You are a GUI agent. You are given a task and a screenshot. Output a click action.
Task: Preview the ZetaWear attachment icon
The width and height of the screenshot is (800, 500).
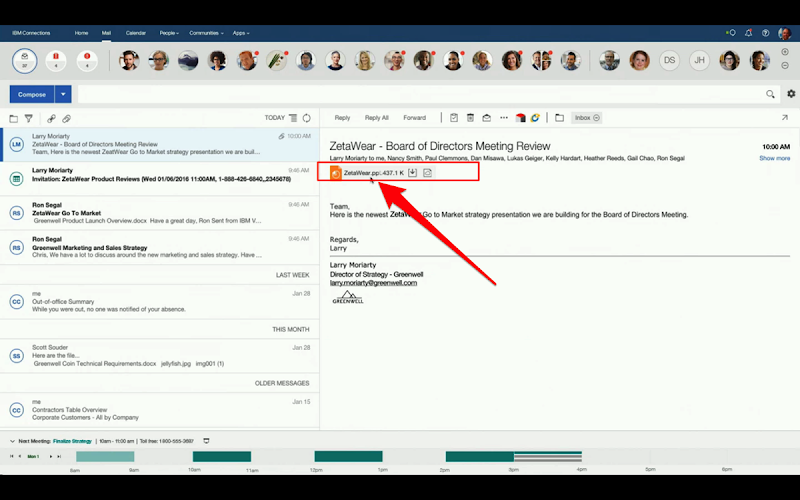tap(428, 172)
